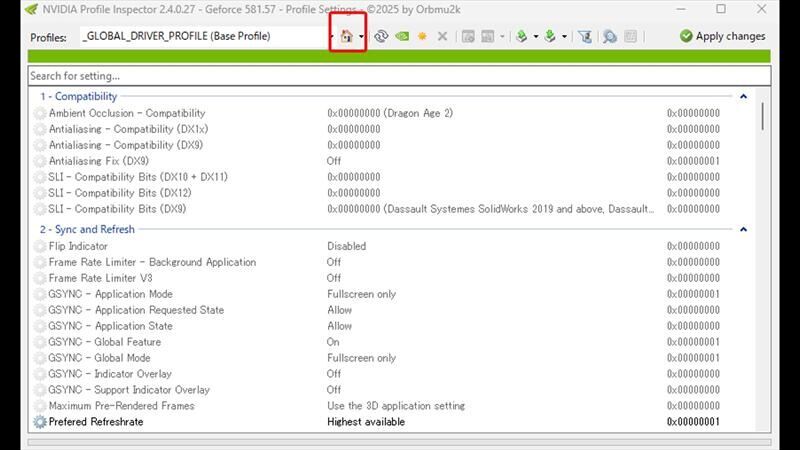The height and width of the screenshot is (450, 800).
Task: Open the Profiles combo box
Action: click(207, 36)
